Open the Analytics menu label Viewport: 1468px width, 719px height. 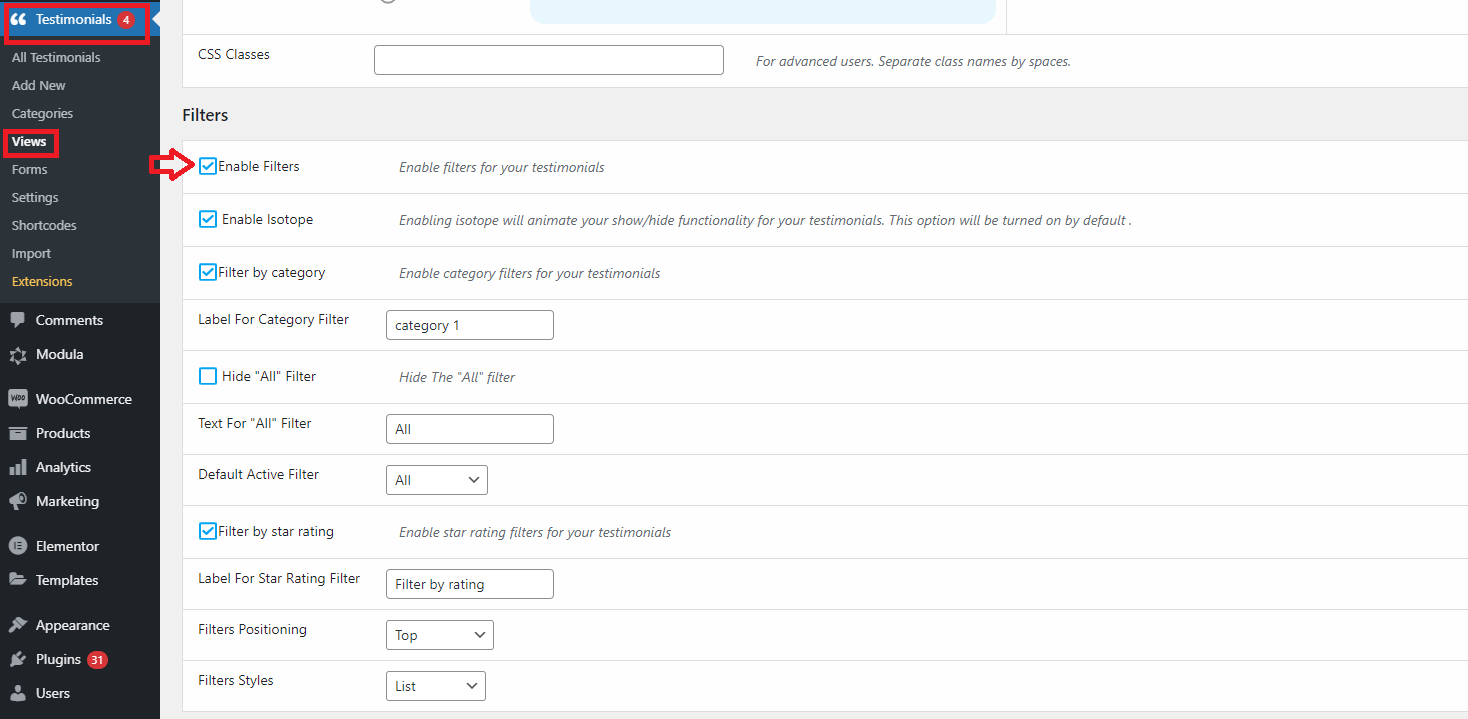pos(63,467)
